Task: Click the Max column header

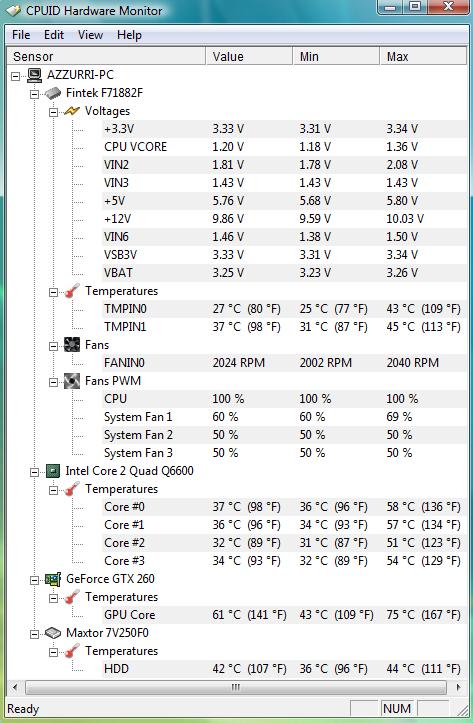Action: (423, 56)
